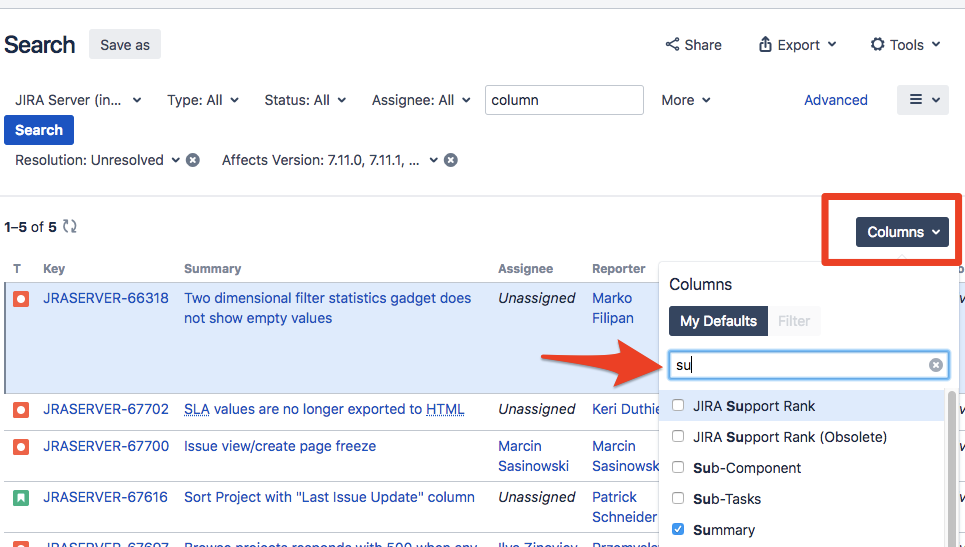Expand the More criteria menu
This screenshot has width=965, height=547.
point(686,100)
